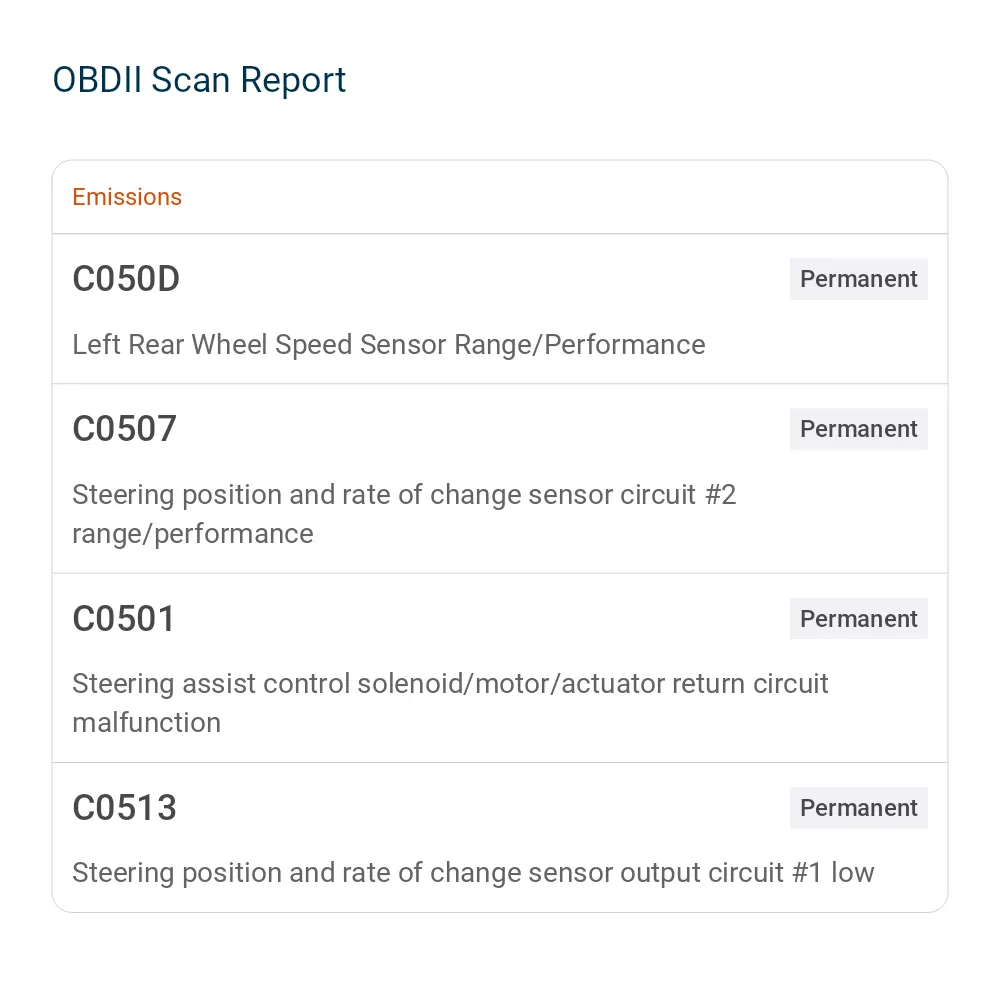The image size is (1000, 1000).
Task: Select the C050D code row
Action: pos(500,309)
